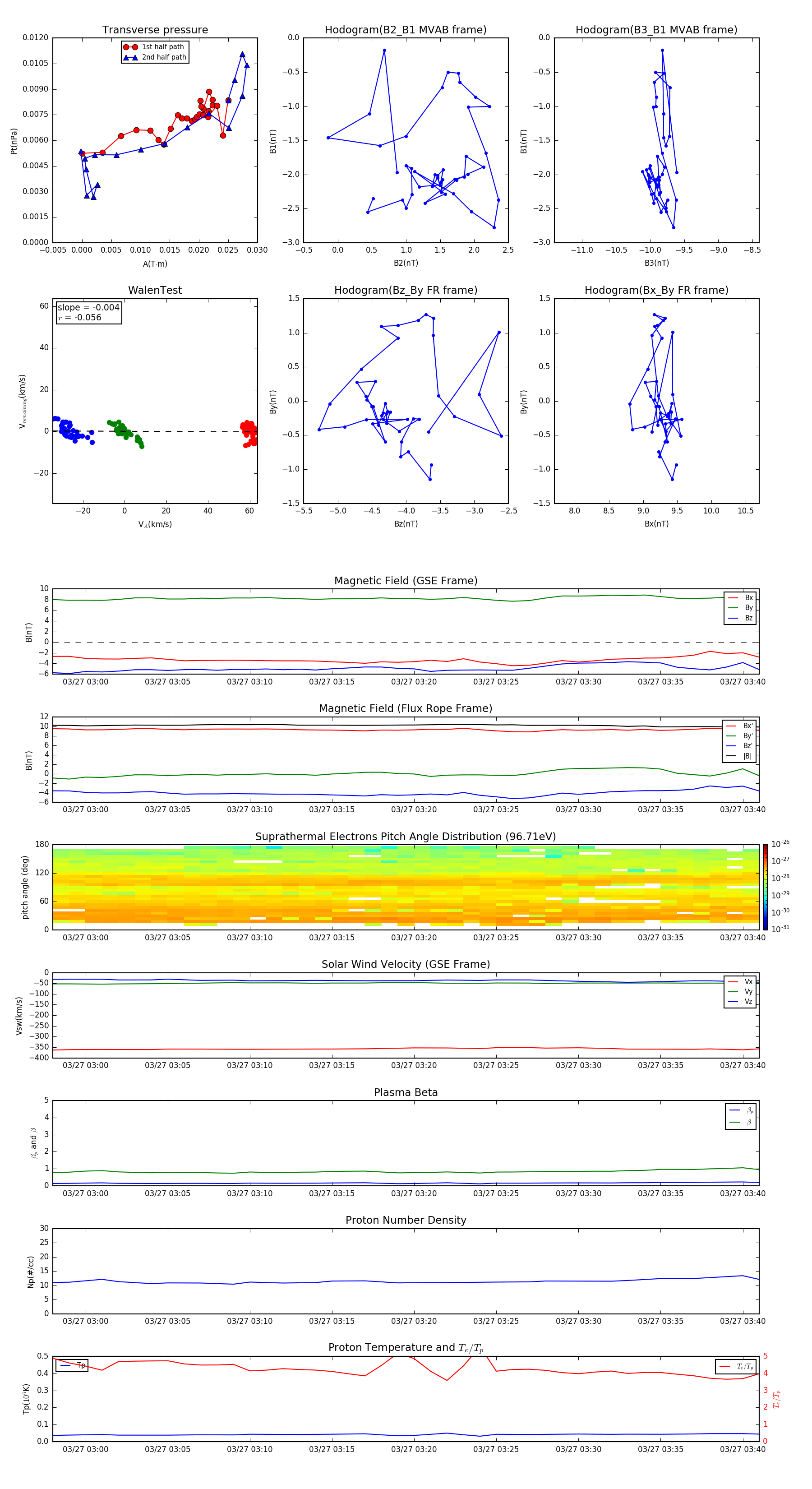This screenshot has height=1489, width=812.
Task: Click the "Hodogram(Bx_By FR frame)" title
Action: [x=656, y=290]
